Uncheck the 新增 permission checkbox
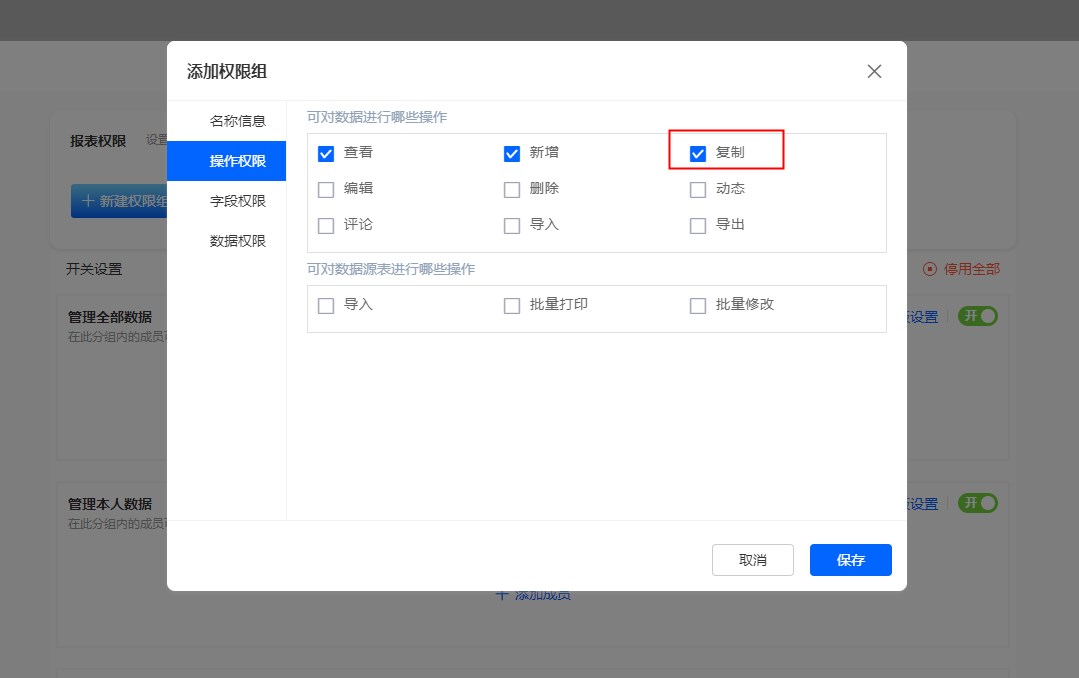This screenshot has width=1079, height=678. point(512,154)
